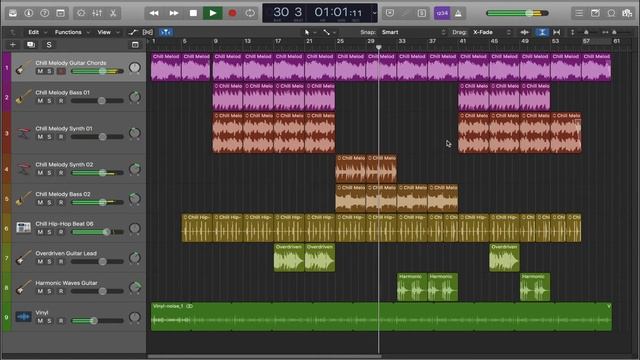Screen dimensions: 640x360
Task: Select the first Overdriven region on track 7
Action: 289,258
